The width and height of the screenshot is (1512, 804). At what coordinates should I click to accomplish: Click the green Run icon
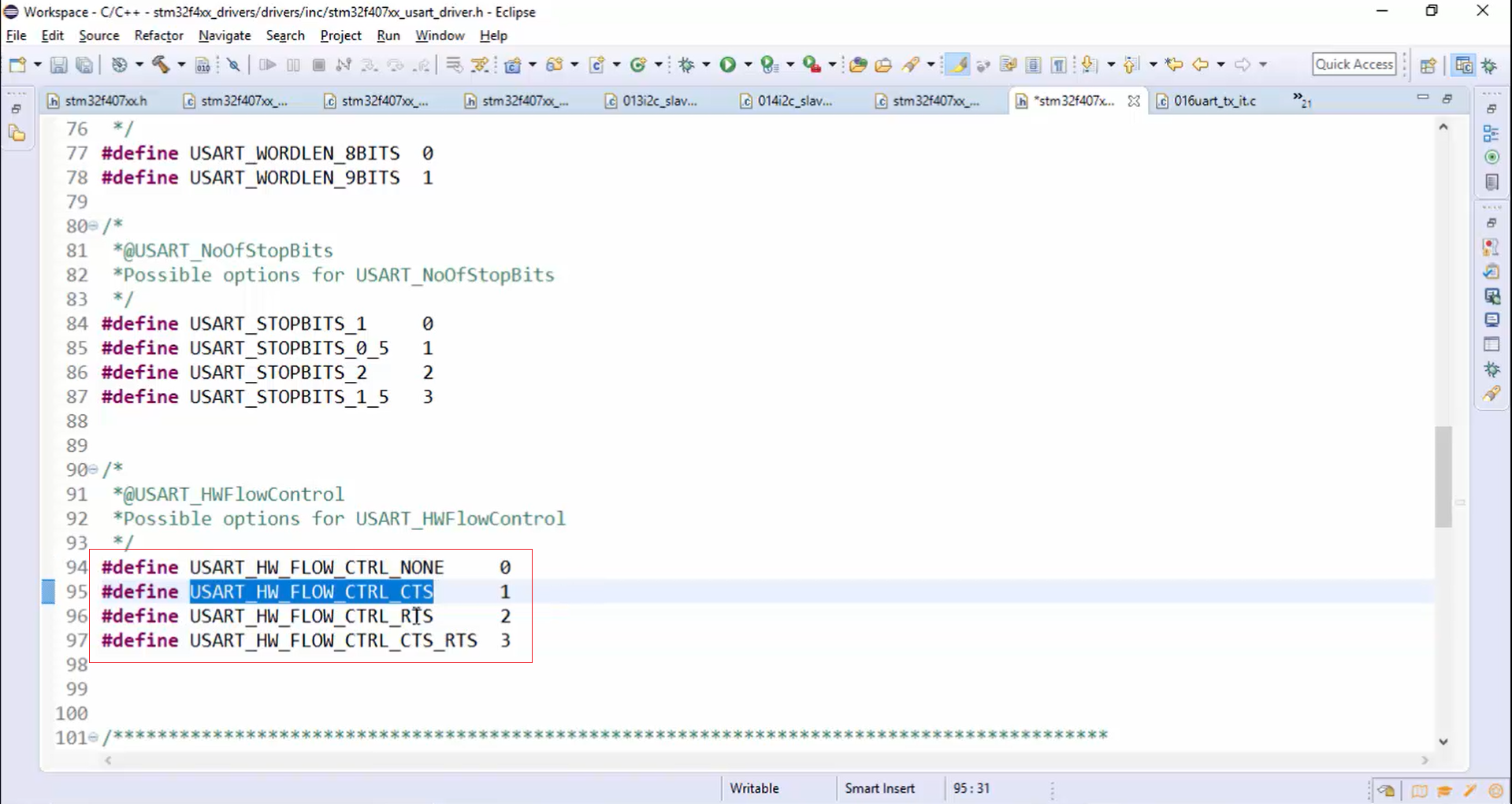727,65
